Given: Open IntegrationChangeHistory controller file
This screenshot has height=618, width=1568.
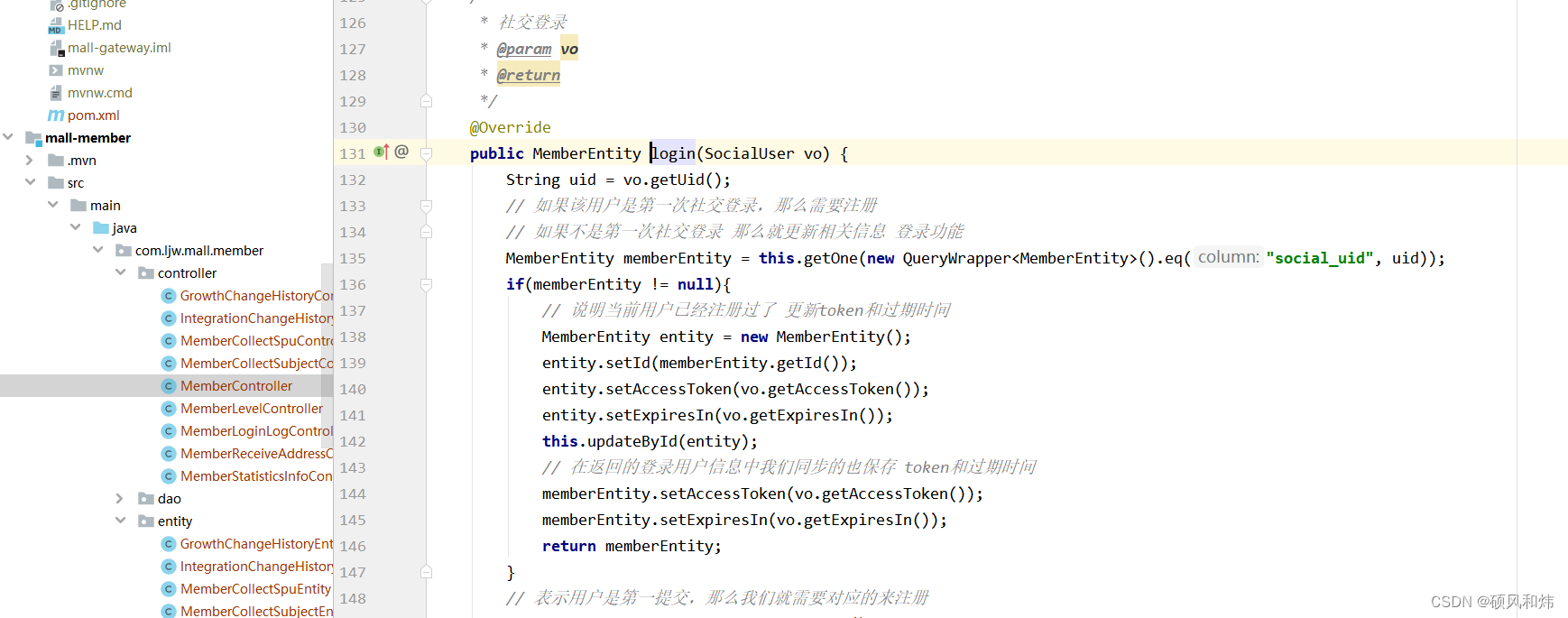Looking at the screenshot, I should (256, 318).
